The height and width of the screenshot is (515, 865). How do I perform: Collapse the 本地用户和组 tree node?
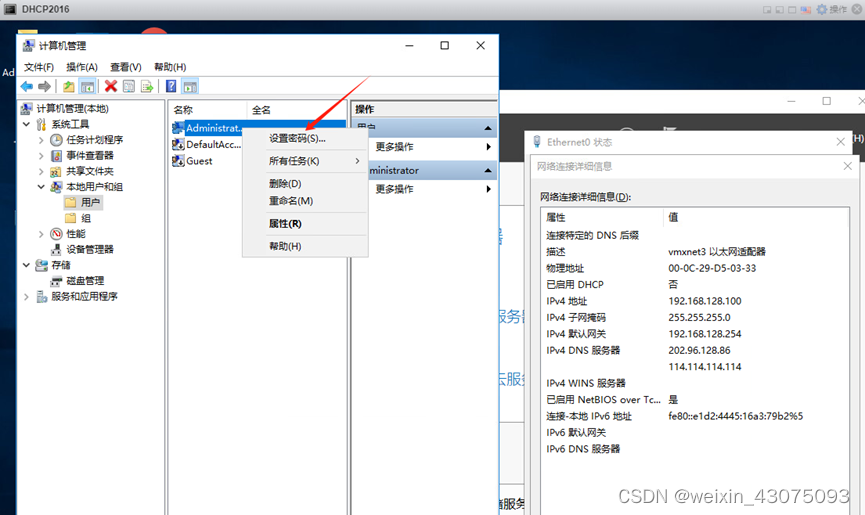click(41, 187)
